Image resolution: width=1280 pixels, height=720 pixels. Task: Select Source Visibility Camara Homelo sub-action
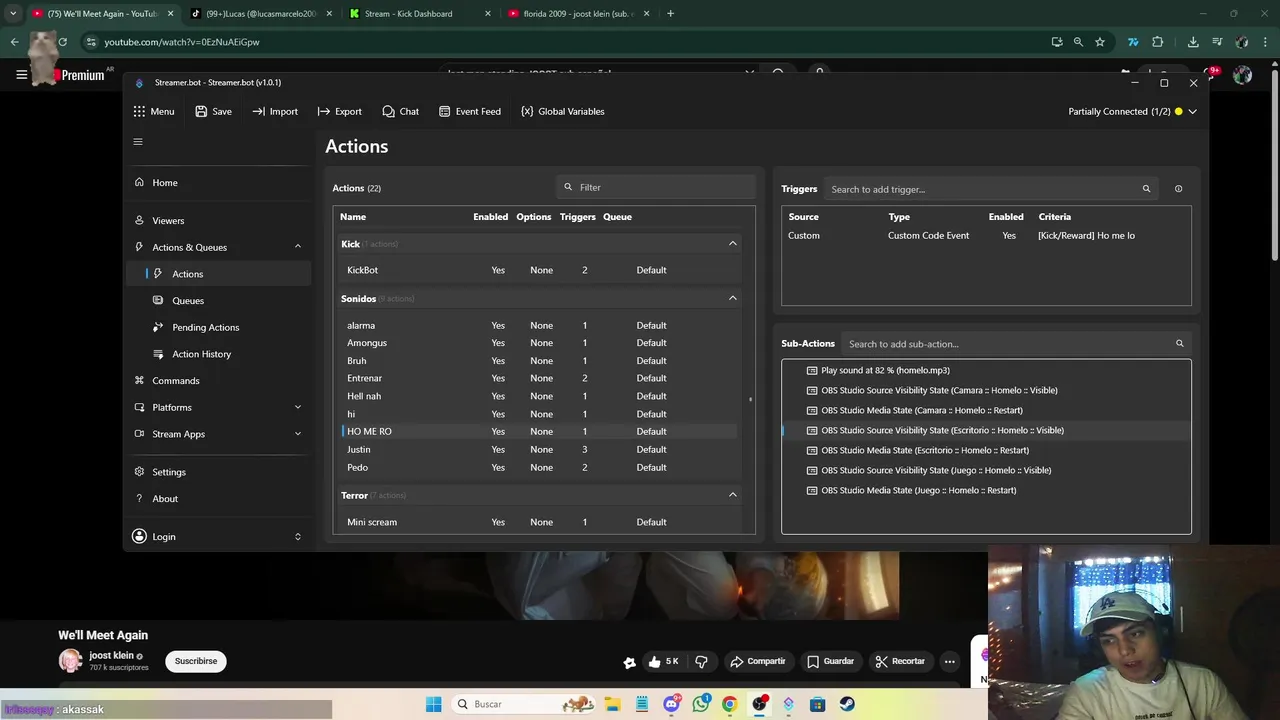pos(986,390)
